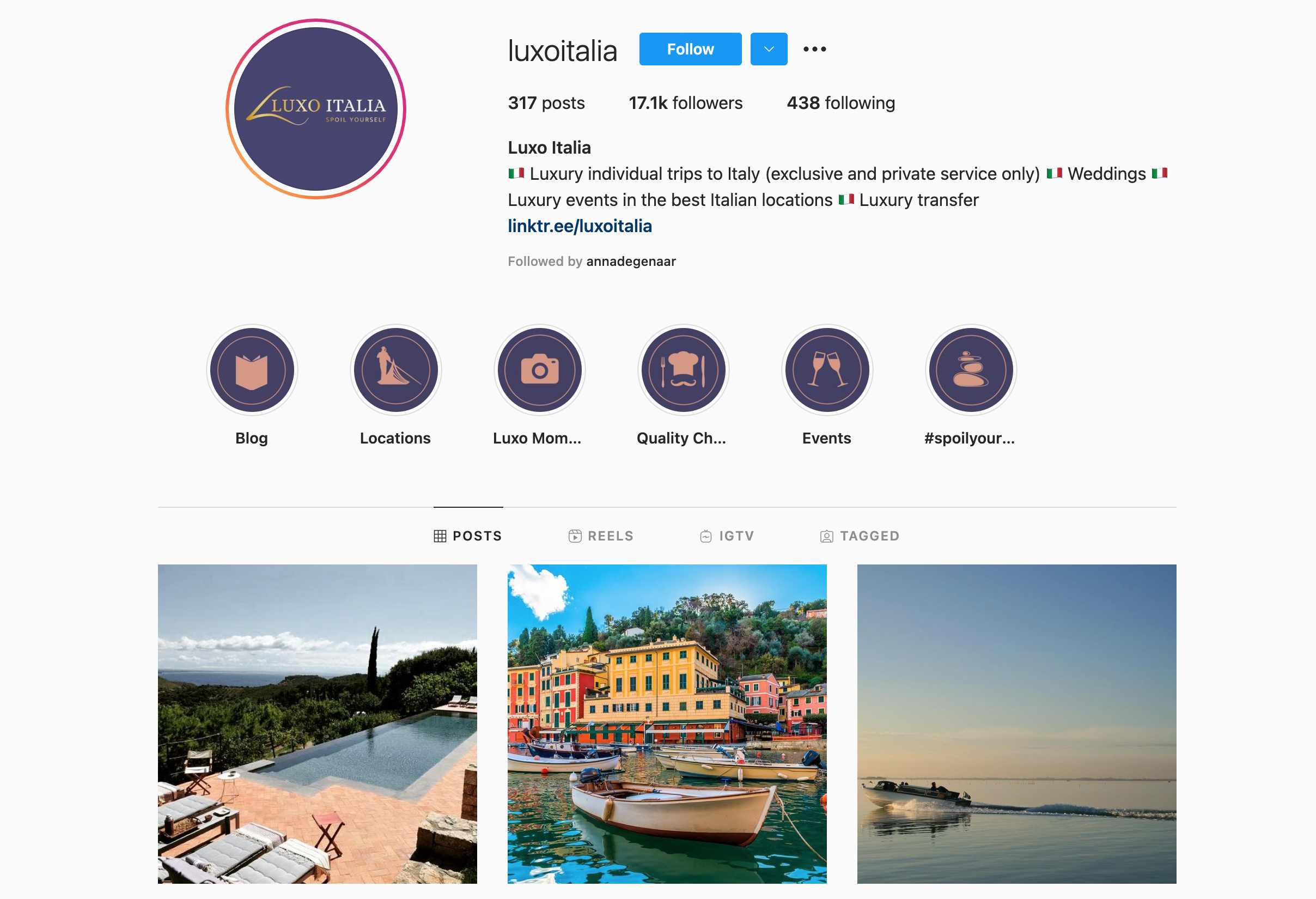
Task: Switch to the Reels tab
Action: (601, 536)
